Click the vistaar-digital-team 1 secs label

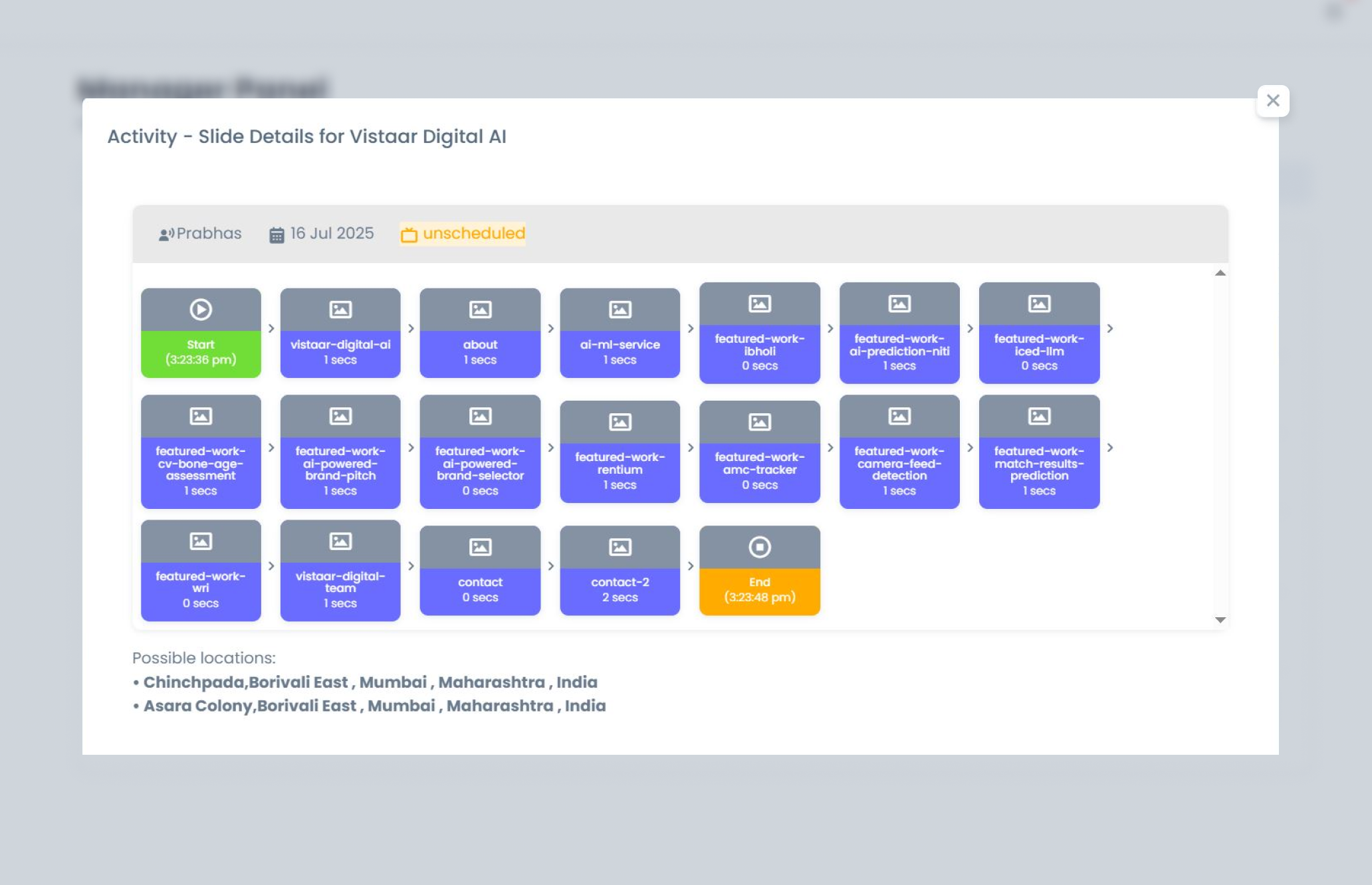point(340,591)
